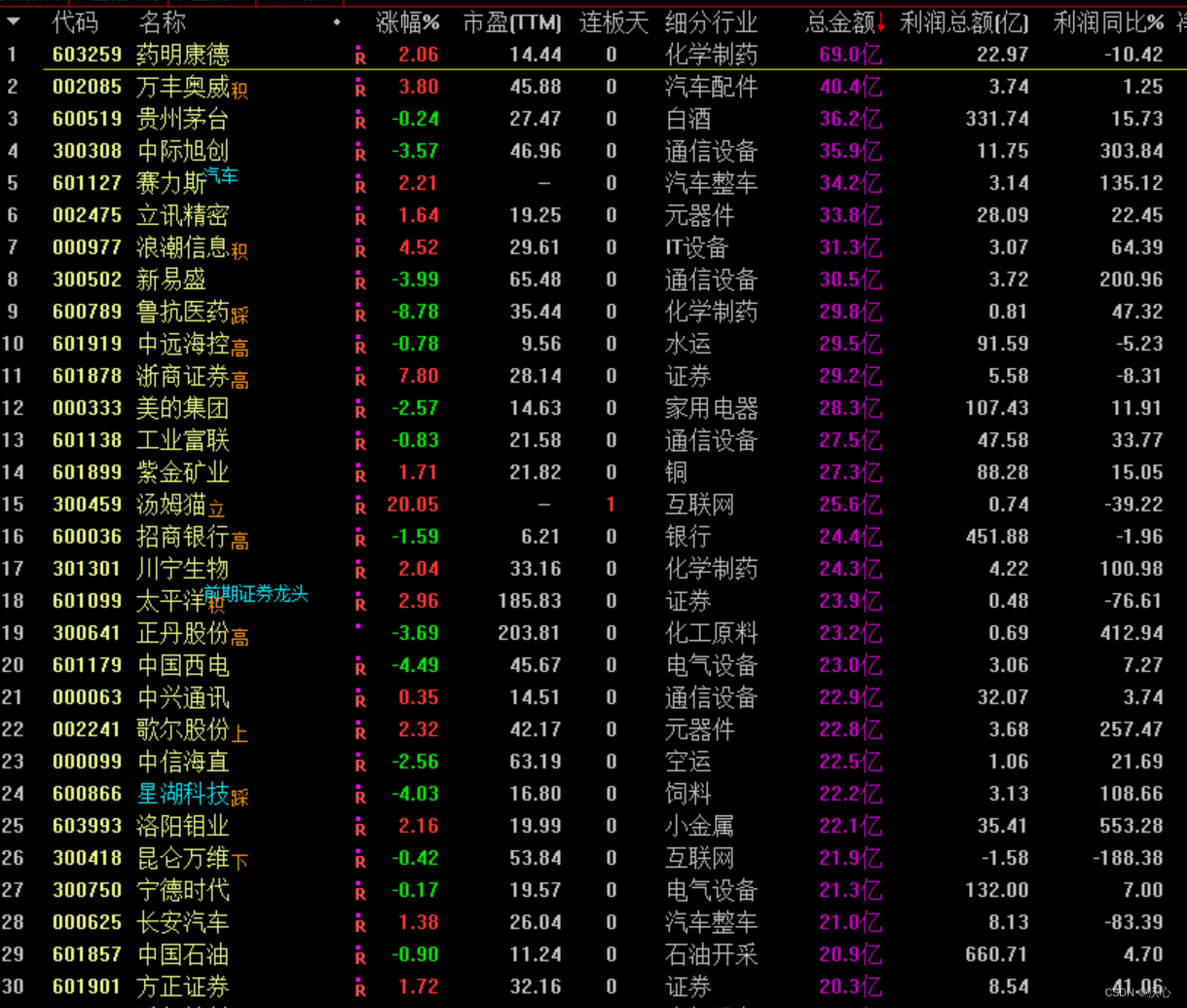Sort by the 利润同比% column header
Screen dimensions: 1187x1008
(x=1108, y=22)
